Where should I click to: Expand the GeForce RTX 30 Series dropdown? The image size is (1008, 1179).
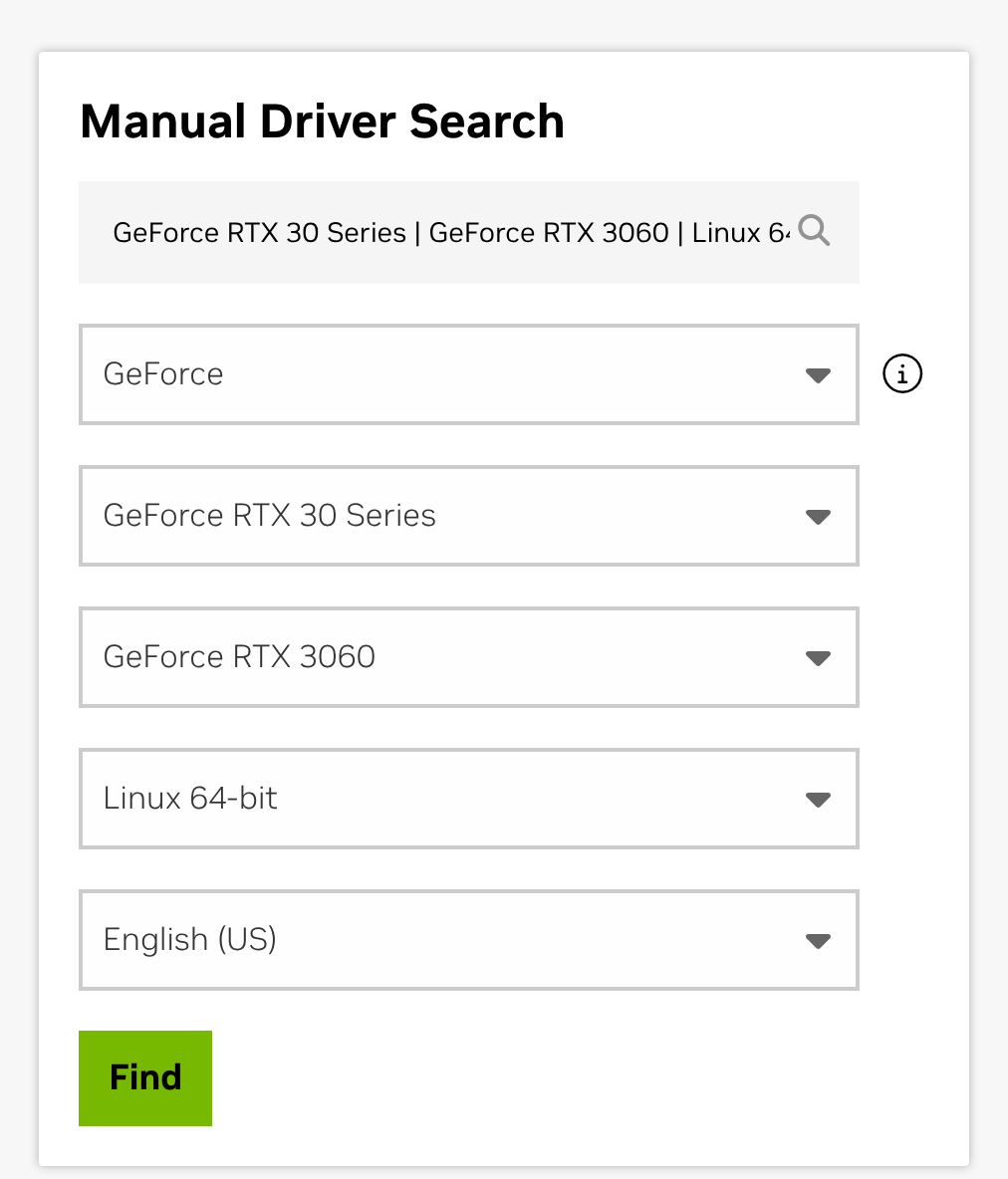(x=469, y=516)
